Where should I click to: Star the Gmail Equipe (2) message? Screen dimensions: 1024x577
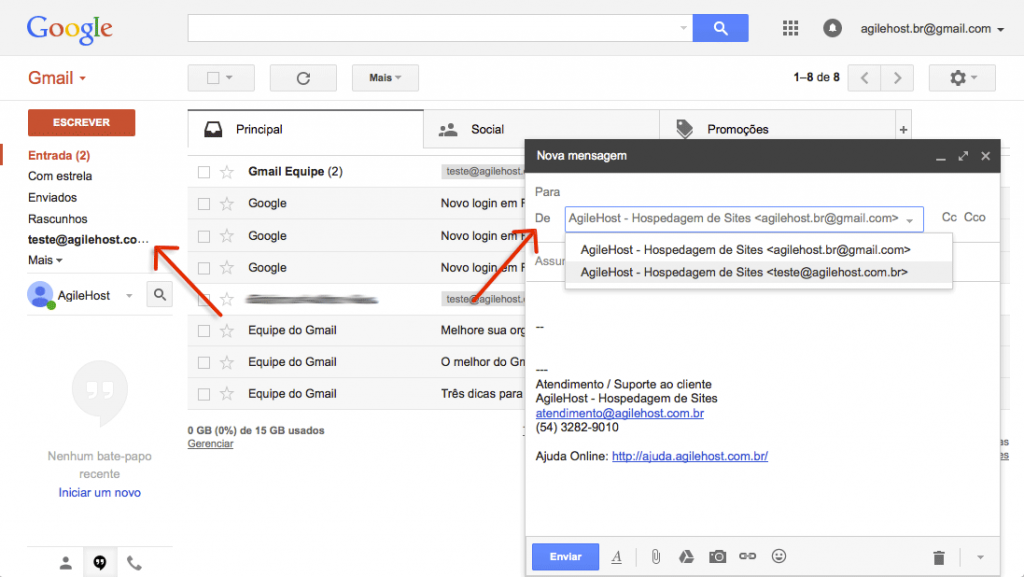tap(227, 172)
